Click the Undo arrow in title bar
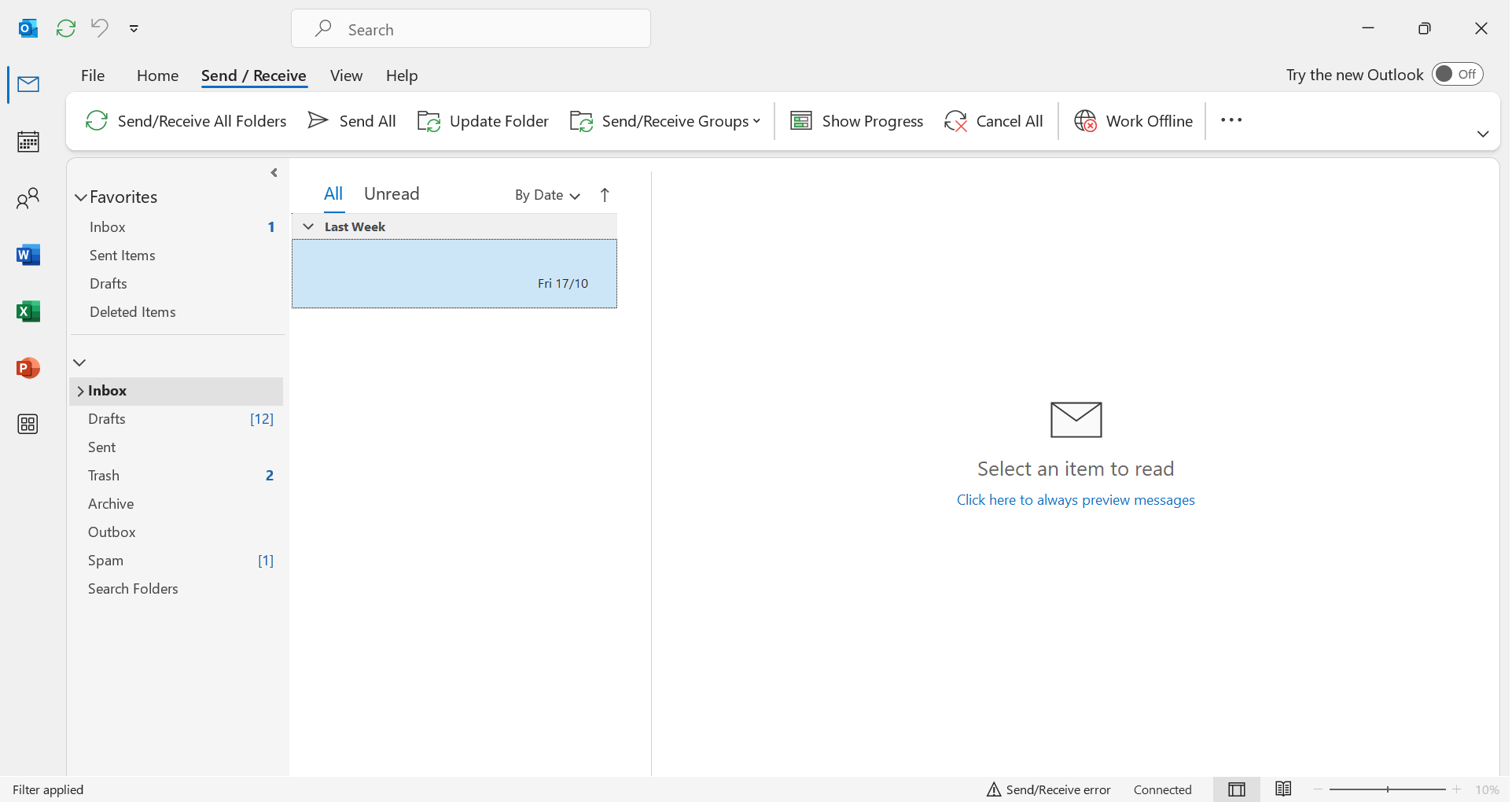 click(x=100, y=28)
